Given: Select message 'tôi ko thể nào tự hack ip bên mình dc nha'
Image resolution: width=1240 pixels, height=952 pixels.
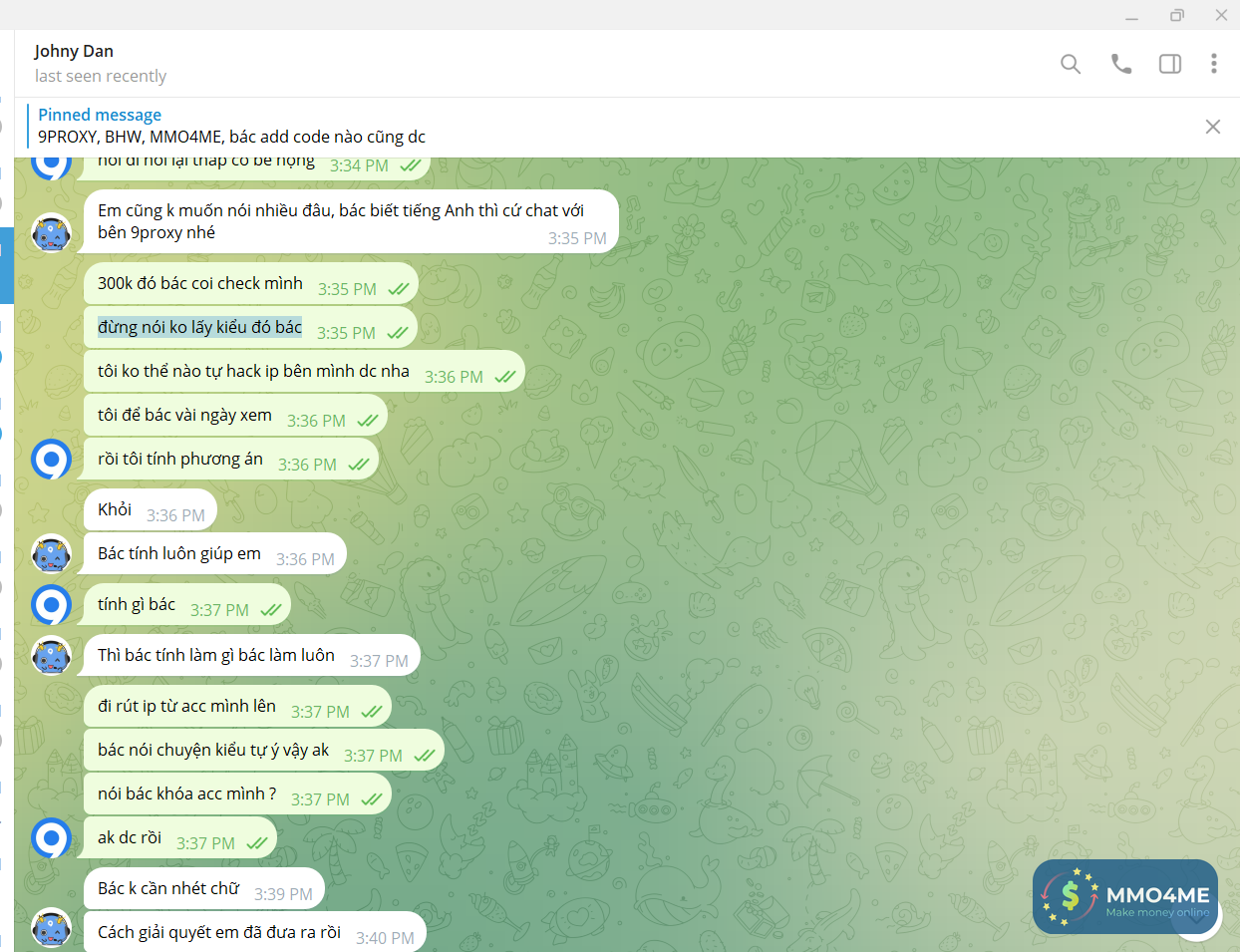Looking at the screenshot, I should pos(305,372).
